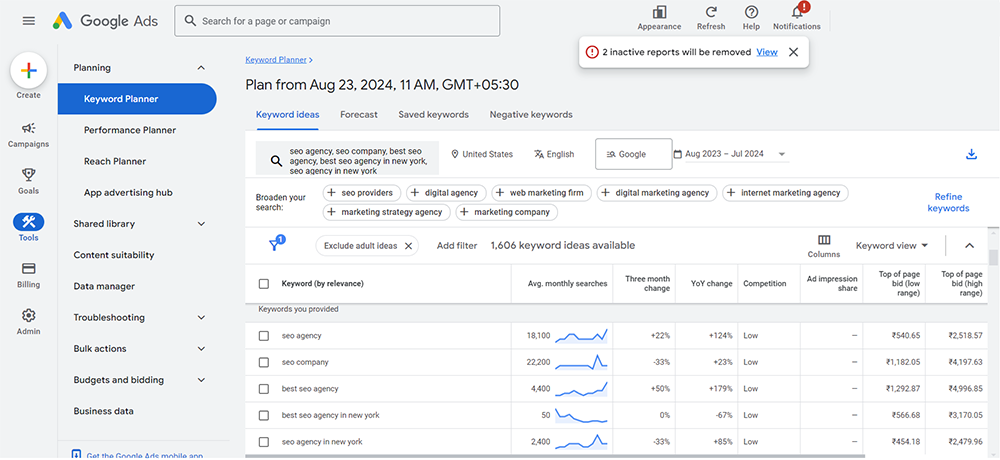Expand Budgets and bidding section
The width and height of the screenshot is (1000, 460).
point(202,380)
